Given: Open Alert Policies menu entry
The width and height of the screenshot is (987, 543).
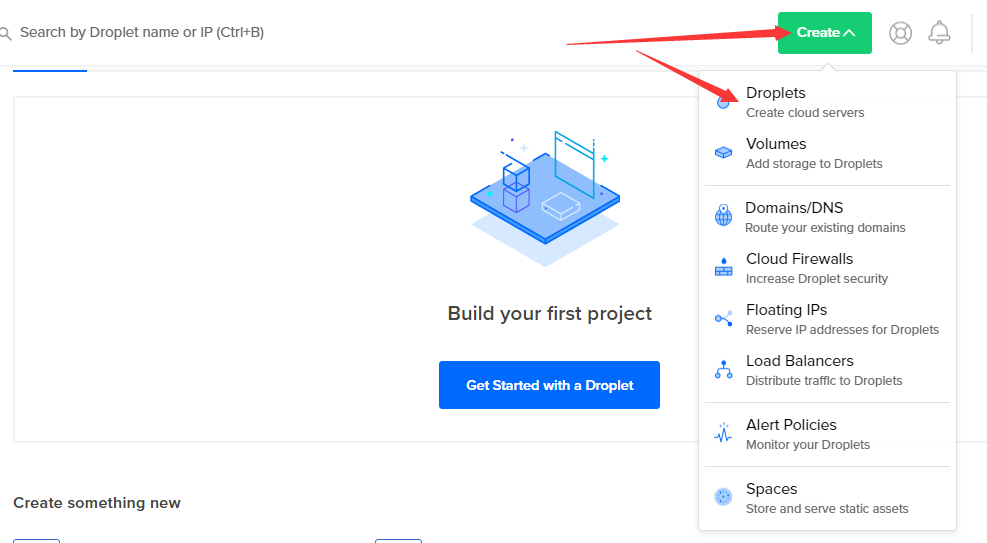Looking at the screenshot, I should click(x=827, y=434).
